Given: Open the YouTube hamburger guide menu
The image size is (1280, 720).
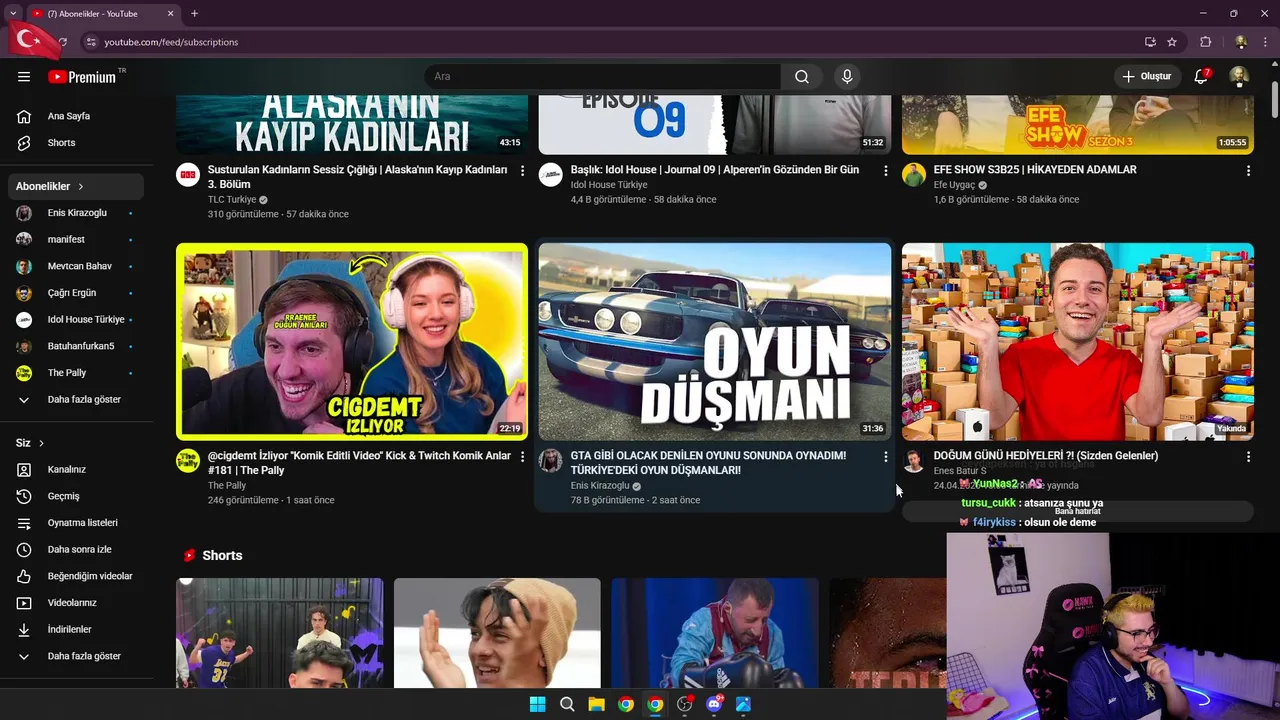Looking at the screenshot, I should coord(24,77).
